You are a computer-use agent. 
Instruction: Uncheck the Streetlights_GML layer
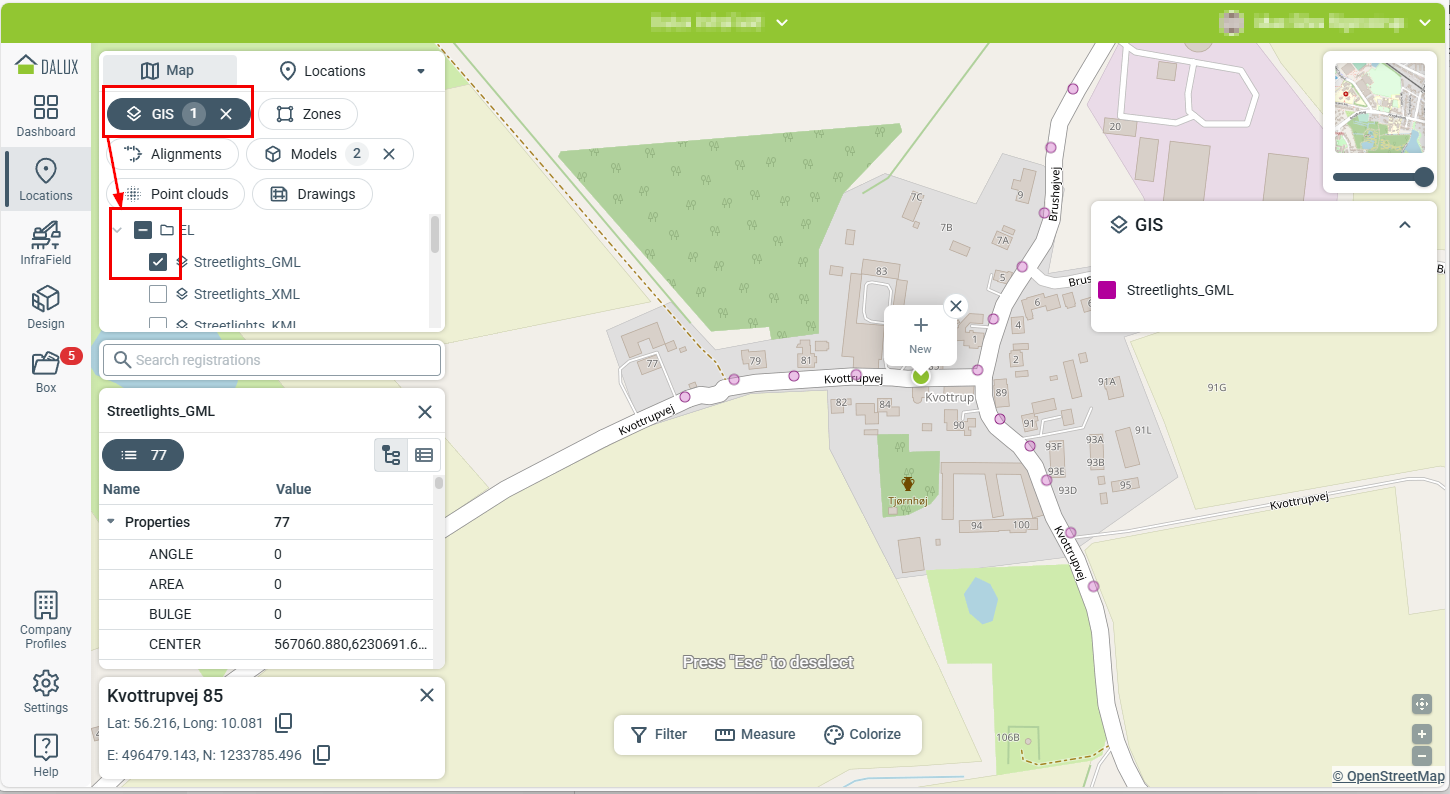[x=158, y=262]
